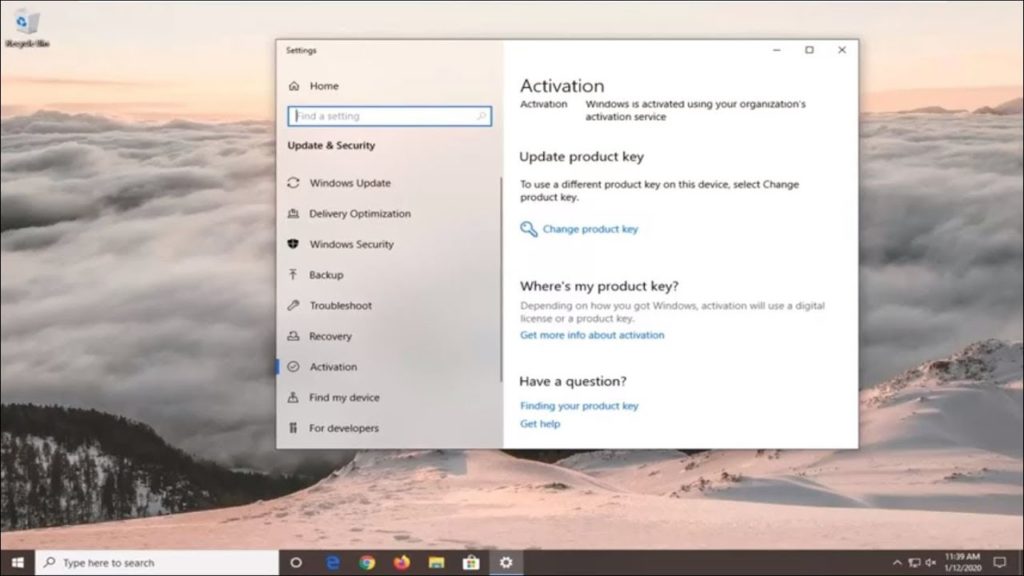Open the For developers section

340,427
